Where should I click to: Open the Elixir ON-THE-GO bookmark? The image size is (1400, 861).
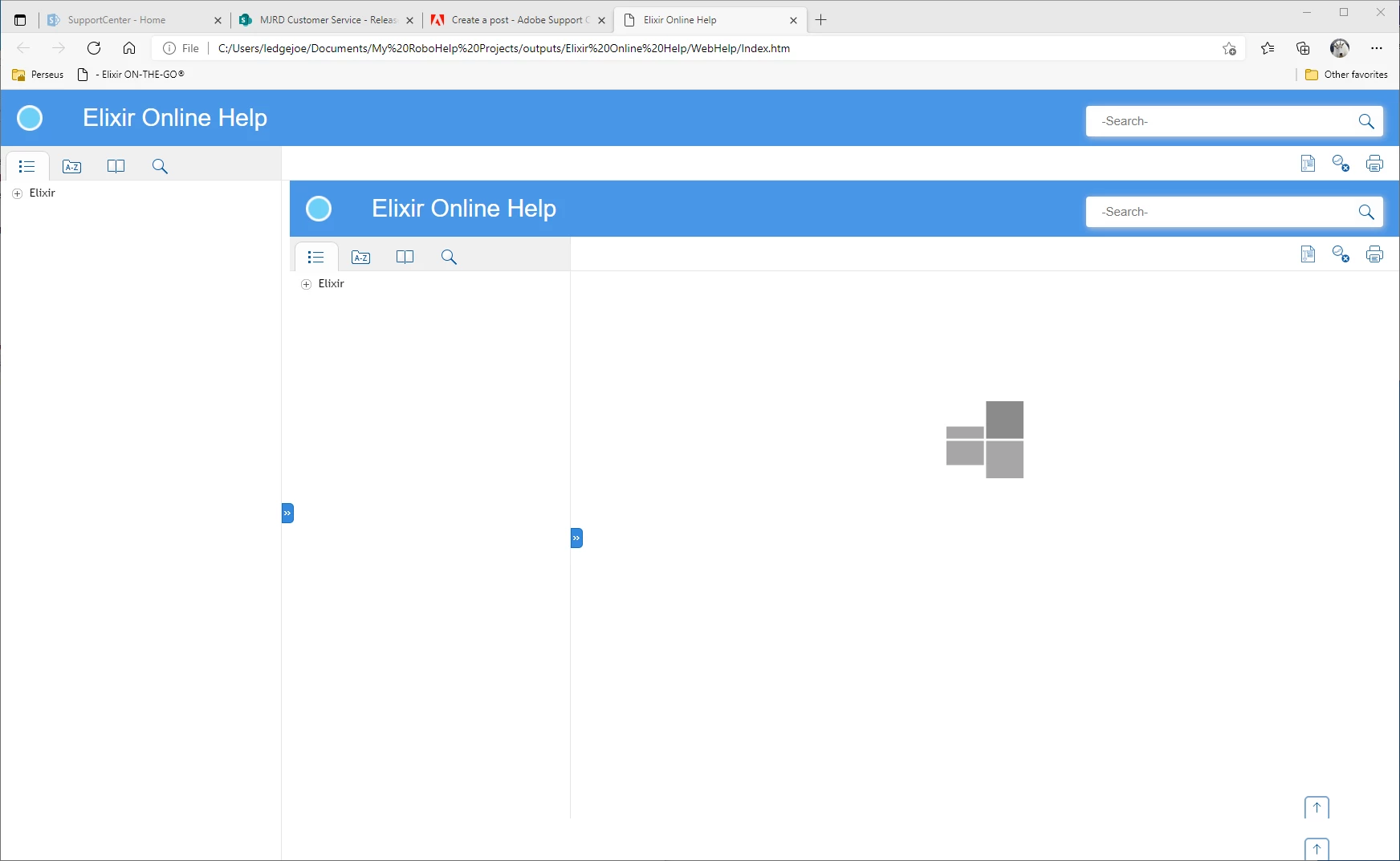131,75
